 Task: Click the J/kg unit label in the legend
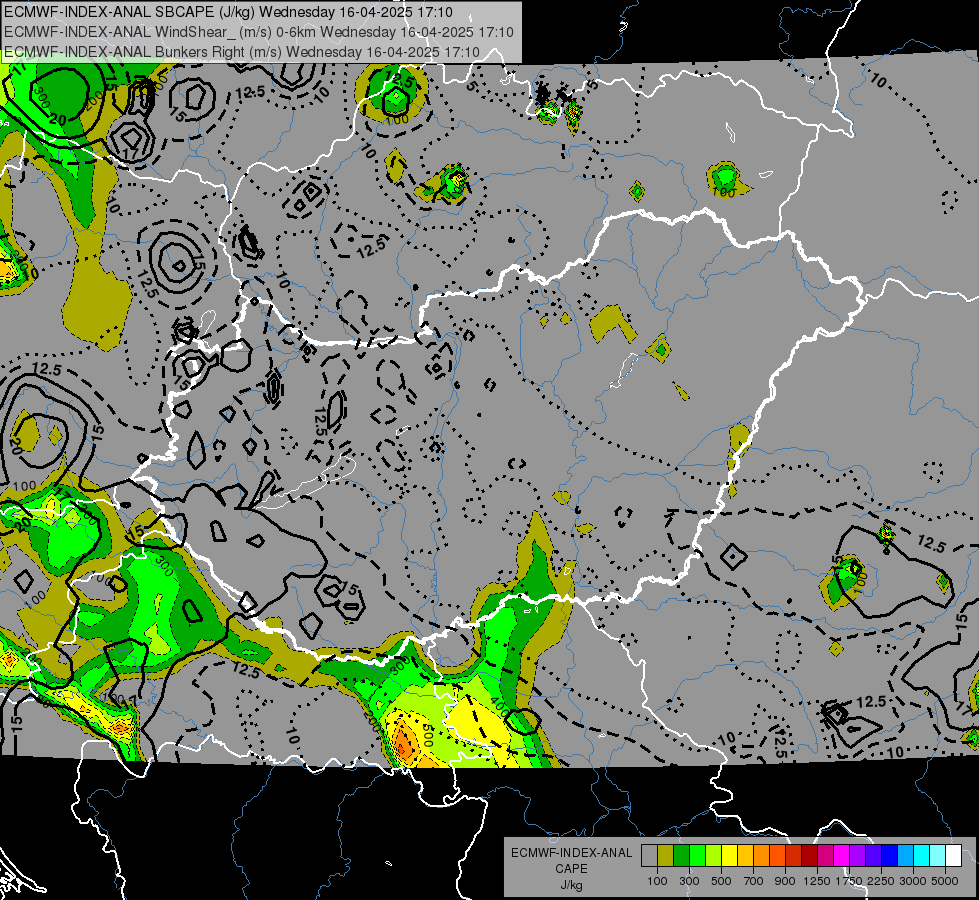[x=572, y=885]
